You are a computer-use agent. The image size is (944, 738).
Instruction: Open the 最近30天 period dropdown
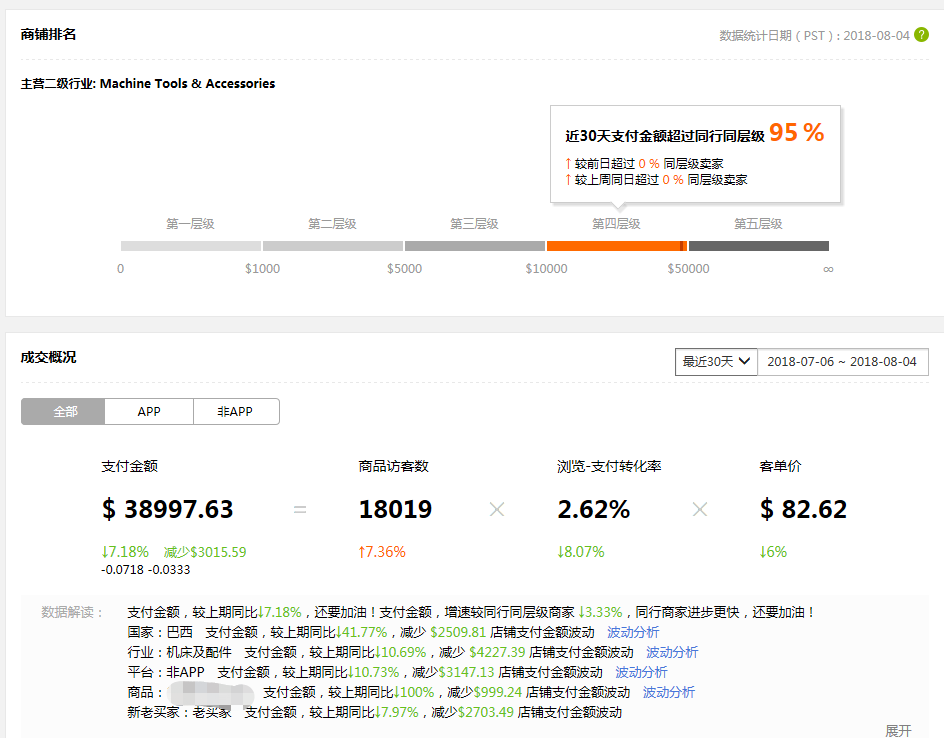point(716,362)
